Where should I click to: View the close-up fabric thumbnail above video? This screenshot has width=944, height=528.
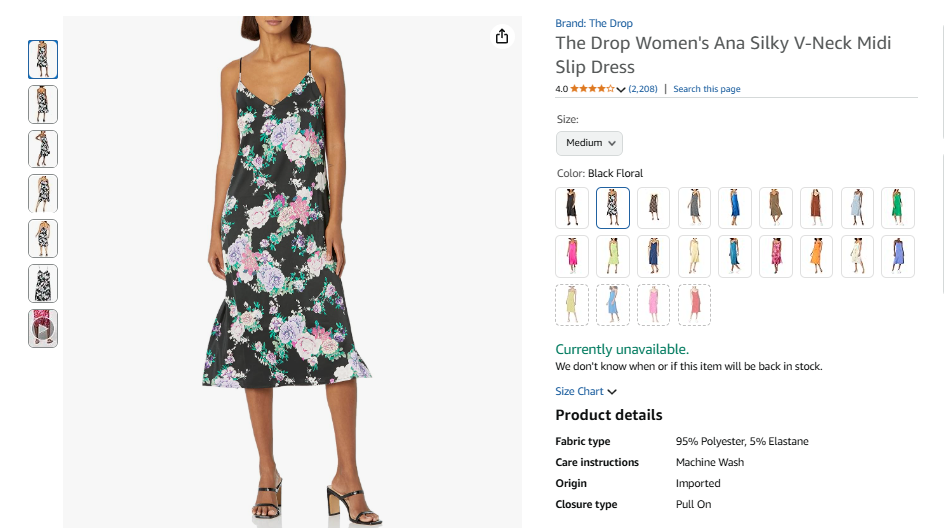[43, 284]
